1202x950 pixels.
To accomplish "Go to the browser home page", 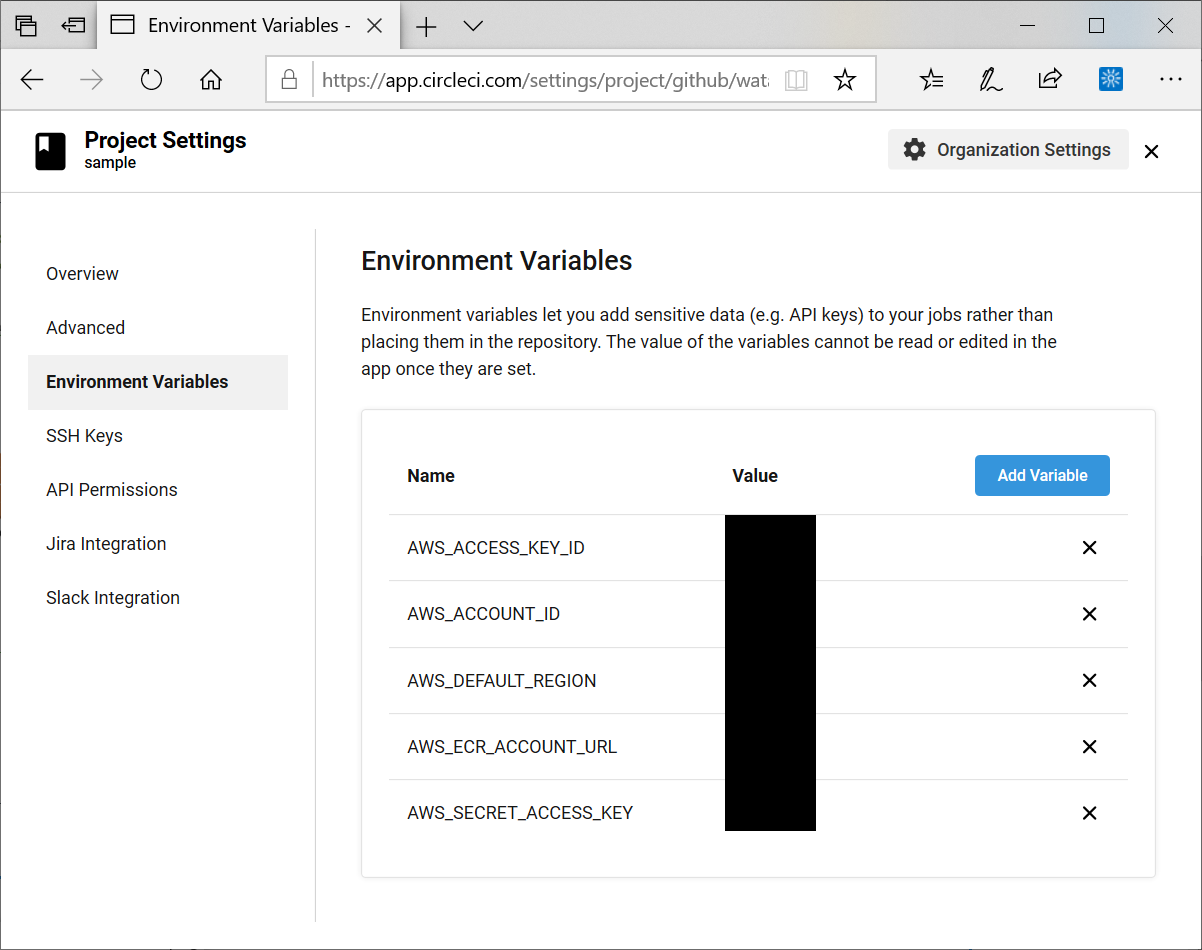I will click(x=211, y=80).
